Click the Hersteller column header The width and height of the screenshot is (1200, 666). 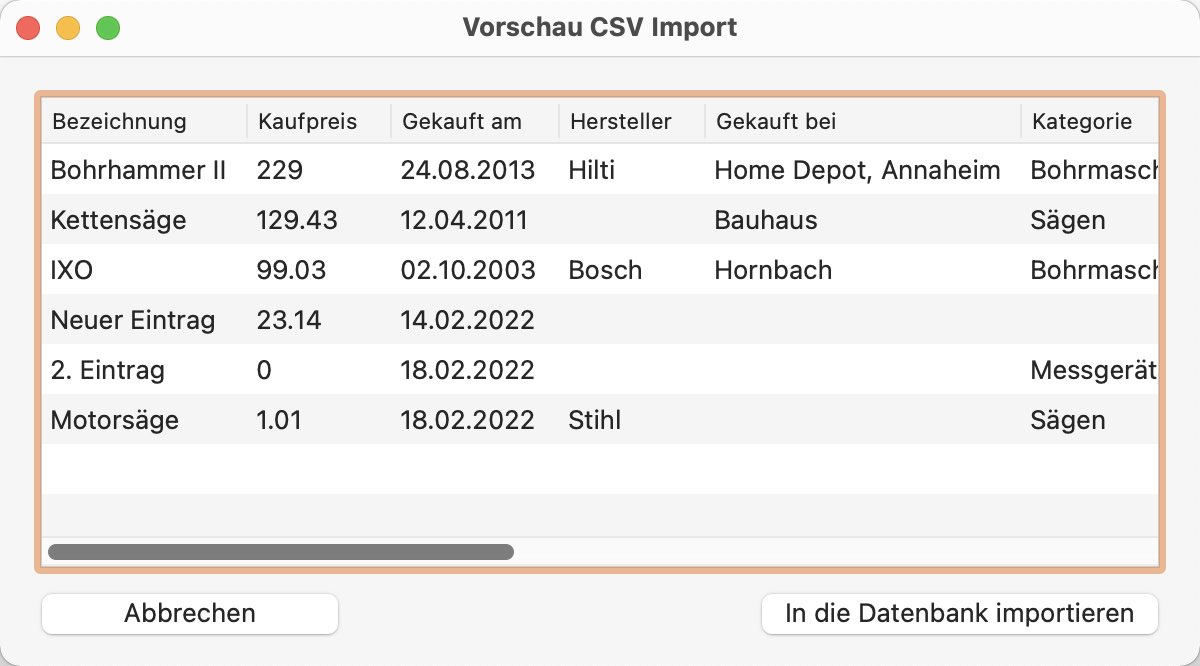(632, 121)
